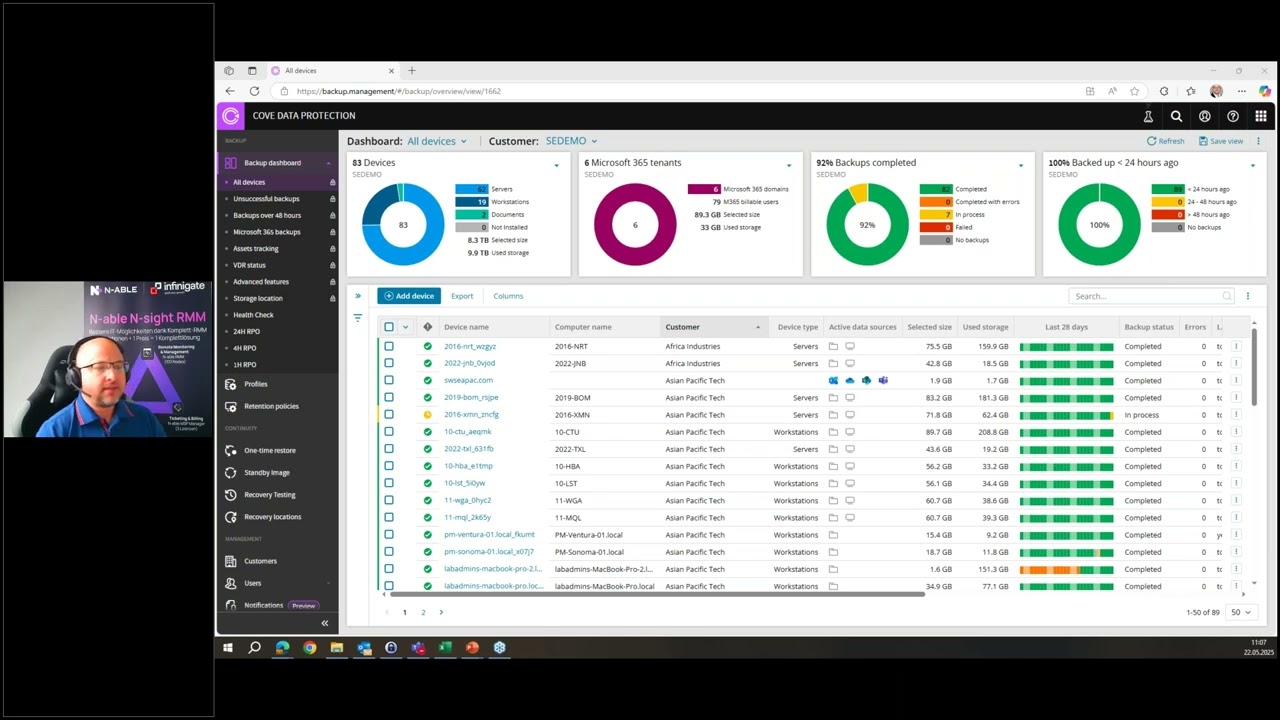
Task: Click the Windows Start button
Action: [x=228, y=647]
